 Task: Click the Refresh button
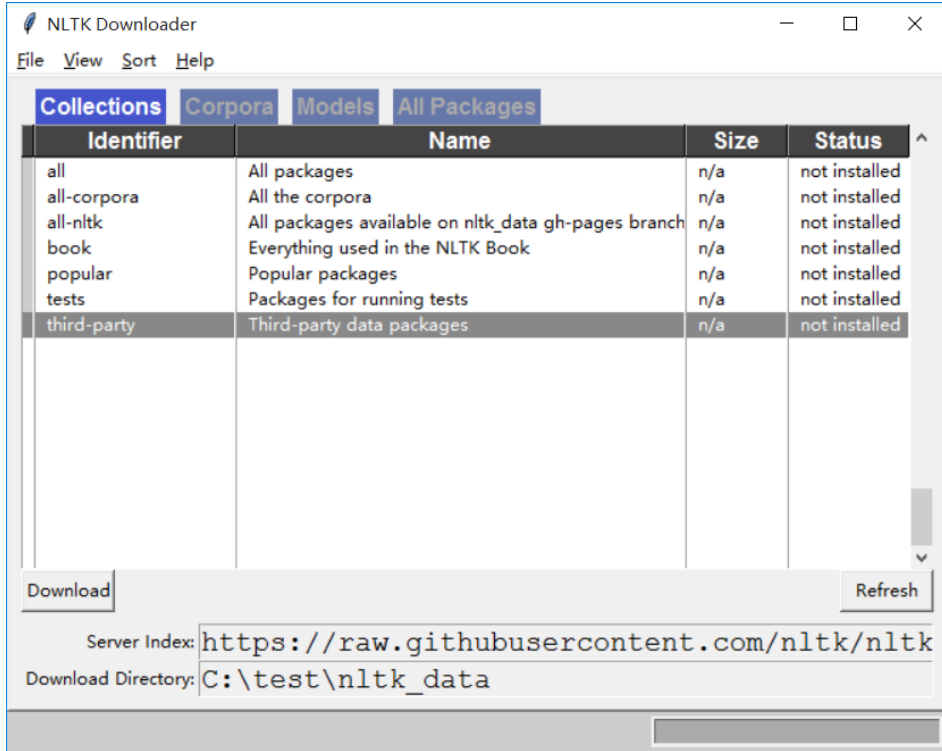(886, 591)
